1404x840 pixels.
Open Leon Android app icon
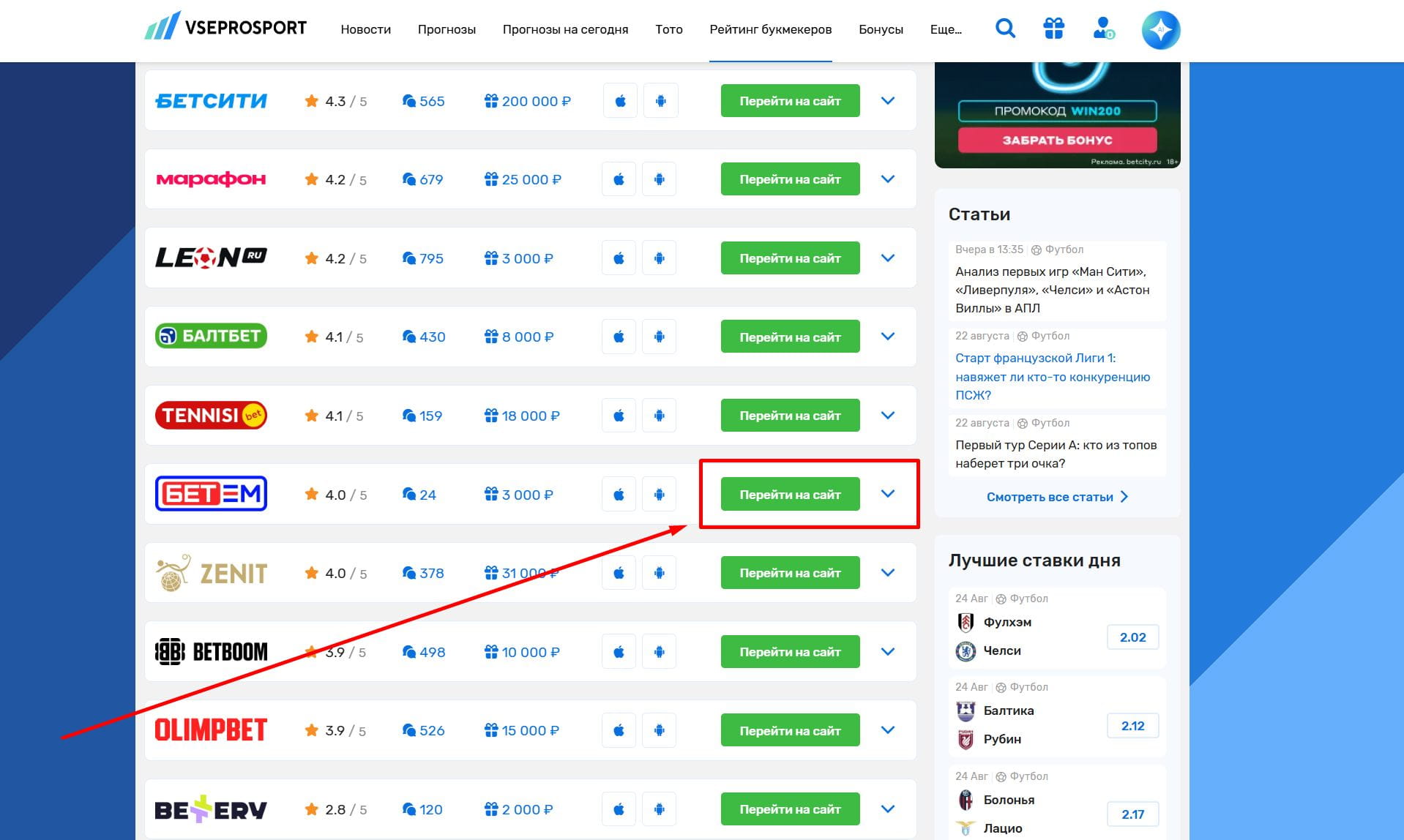click(659, 258)
